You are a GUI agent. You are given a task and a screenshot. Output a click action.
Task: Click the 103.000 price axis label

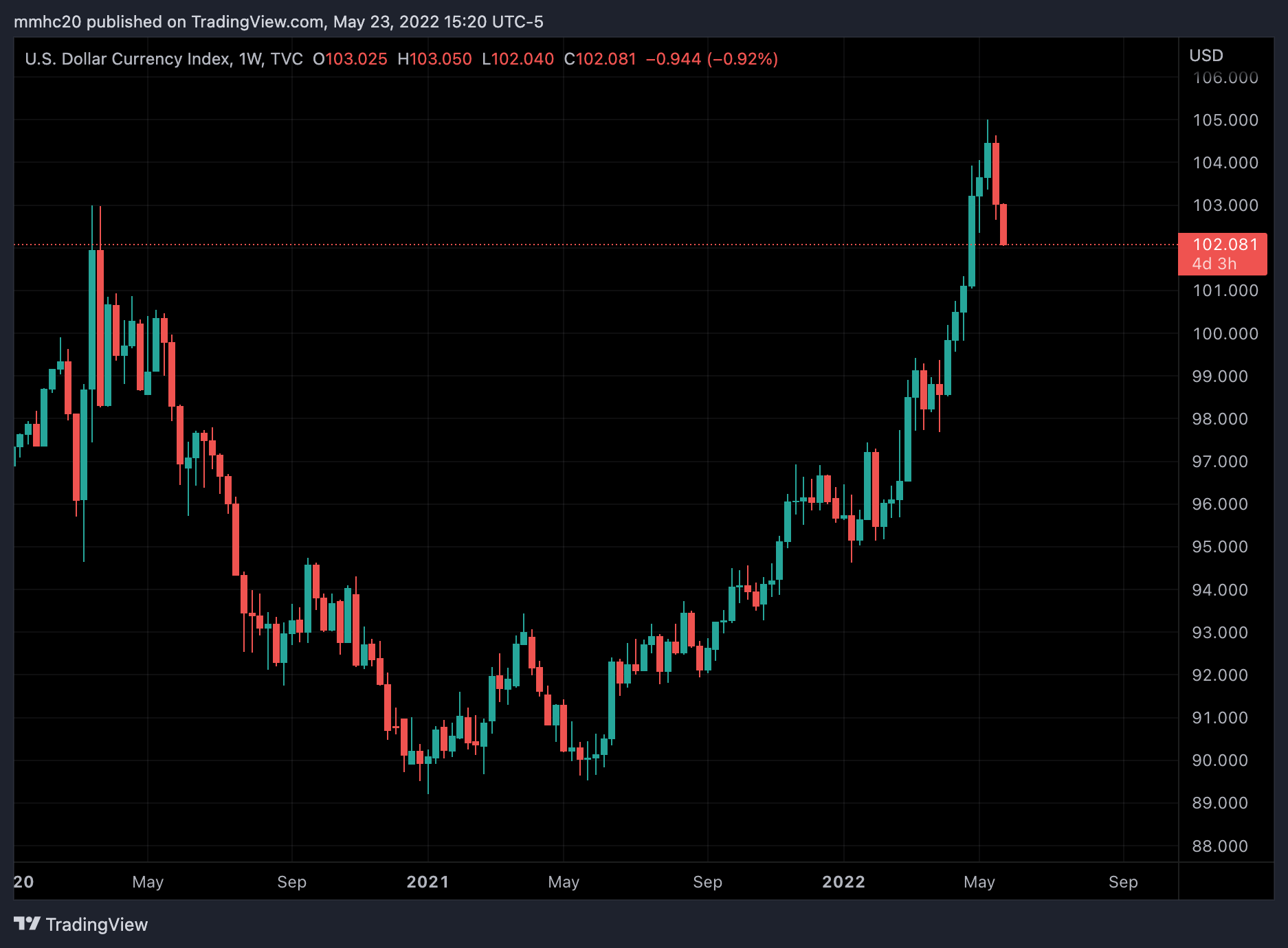tap(1225, 205)
